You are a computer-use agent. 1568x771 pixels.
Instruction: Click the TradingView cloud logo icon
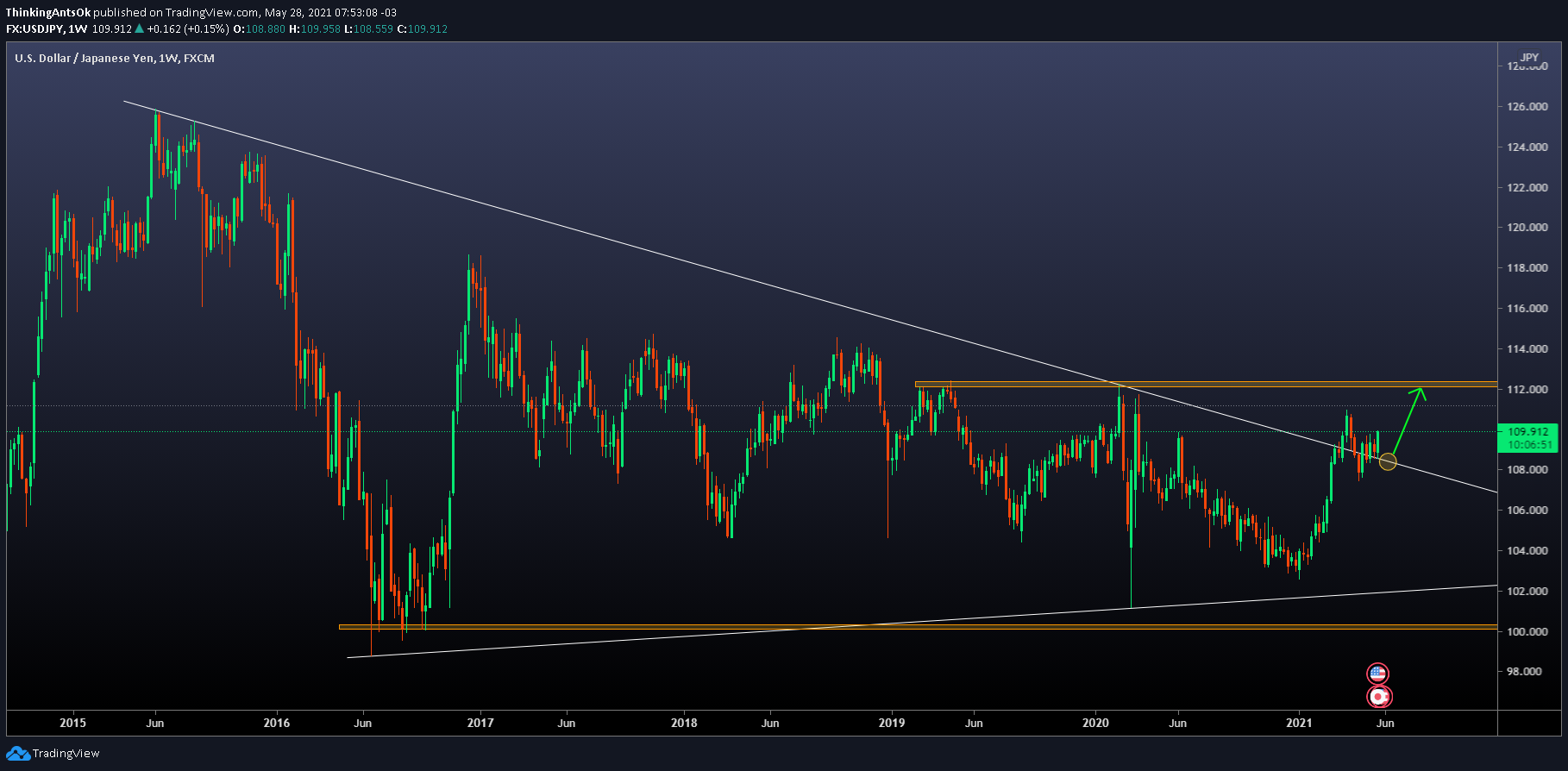tap(17, 754)
